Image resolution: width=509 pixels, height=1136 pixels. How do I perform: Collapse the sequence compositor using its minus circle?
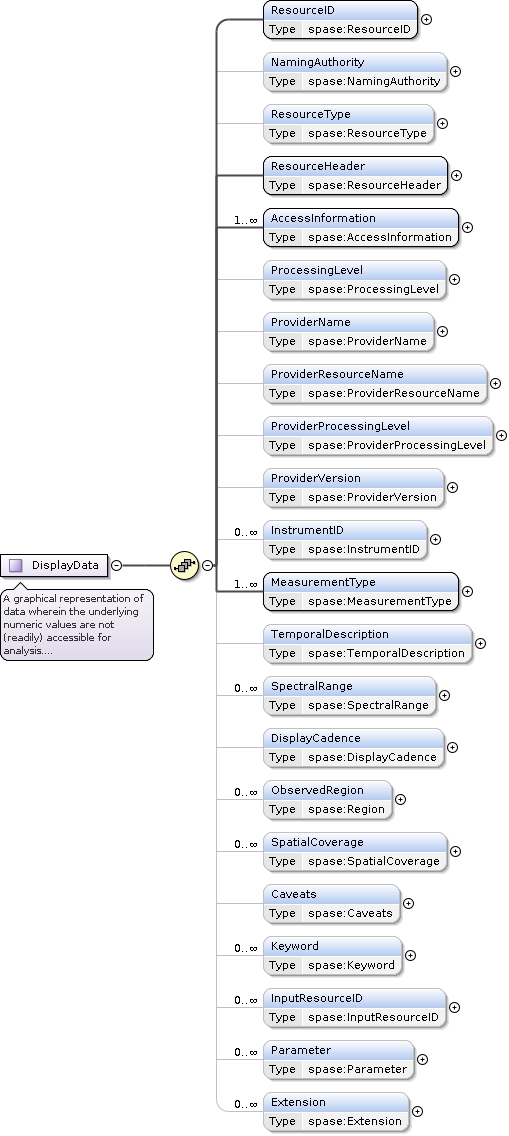click(208, 565)
